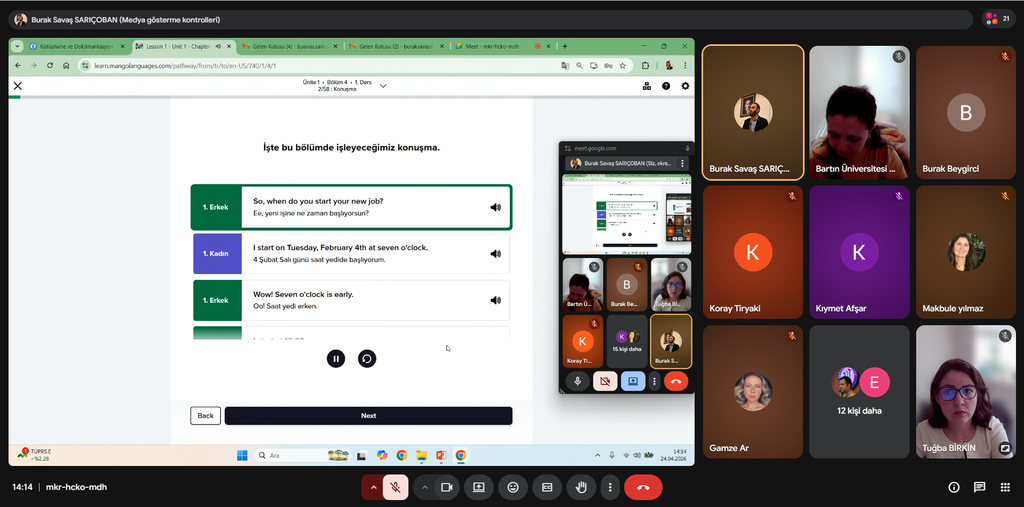Open meeting details info icon
Image resolution: width=1024 pixels, height=507 pixels.
[953, 487]
